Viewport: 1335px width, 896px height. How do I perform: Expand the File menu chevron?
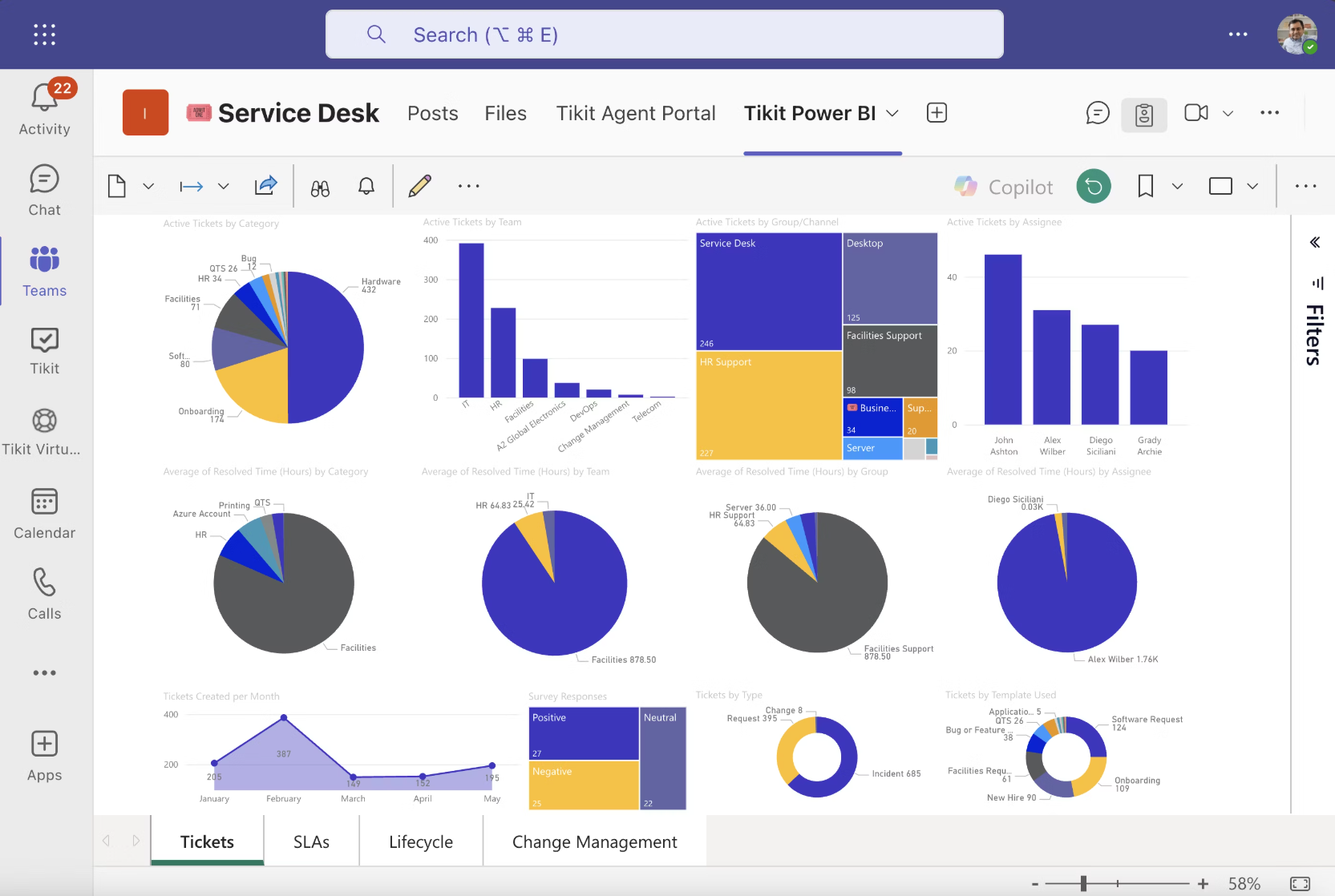[148, 187]
